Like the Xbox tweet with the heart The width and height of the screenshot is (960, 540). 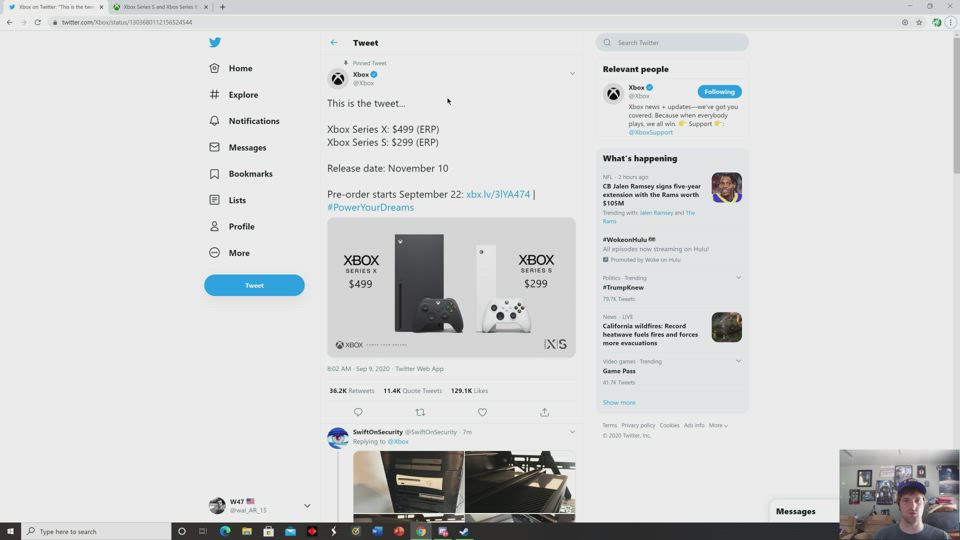pos(482,412)
